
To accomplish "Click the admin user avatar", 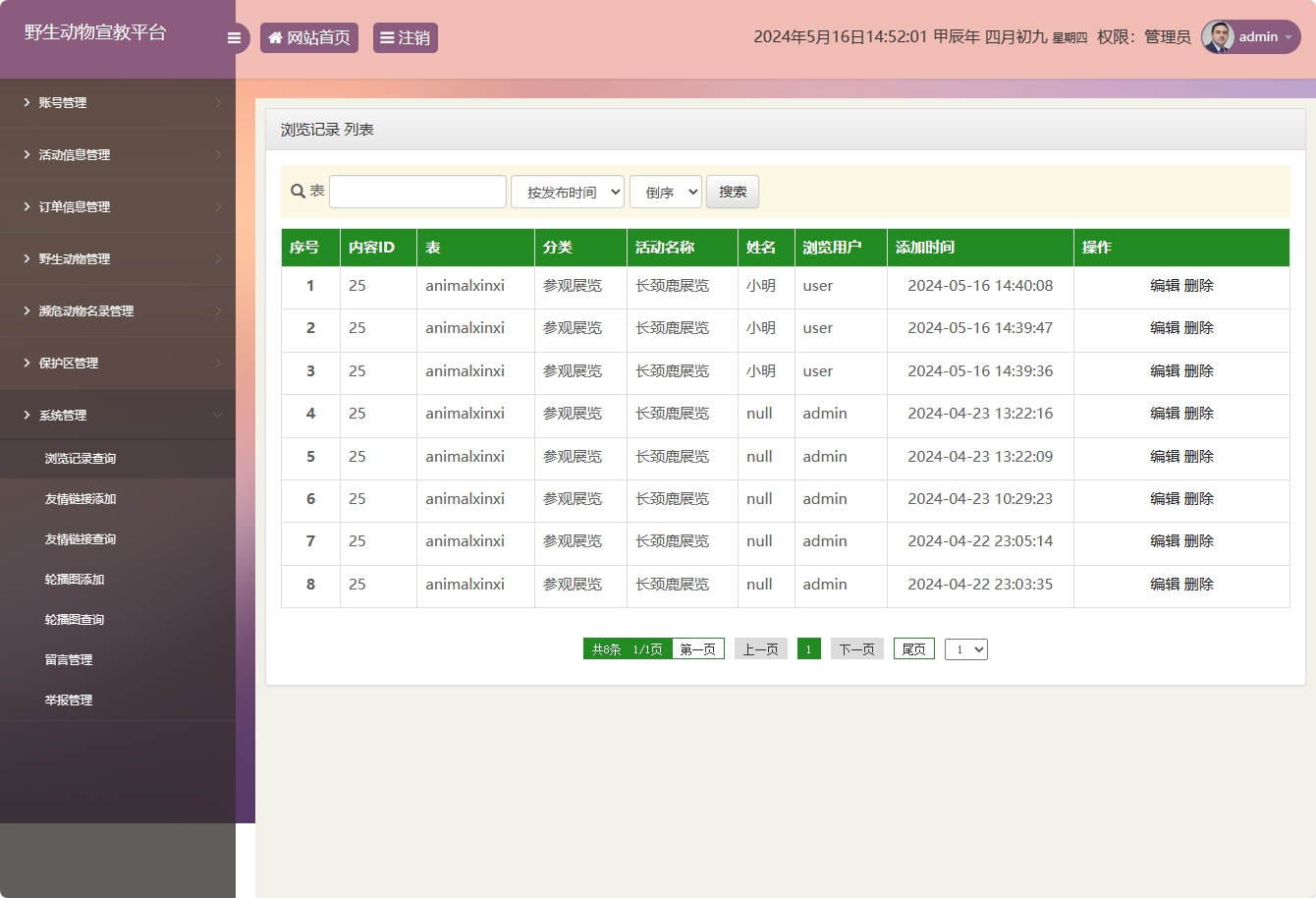I will [x=1218, y=37].
